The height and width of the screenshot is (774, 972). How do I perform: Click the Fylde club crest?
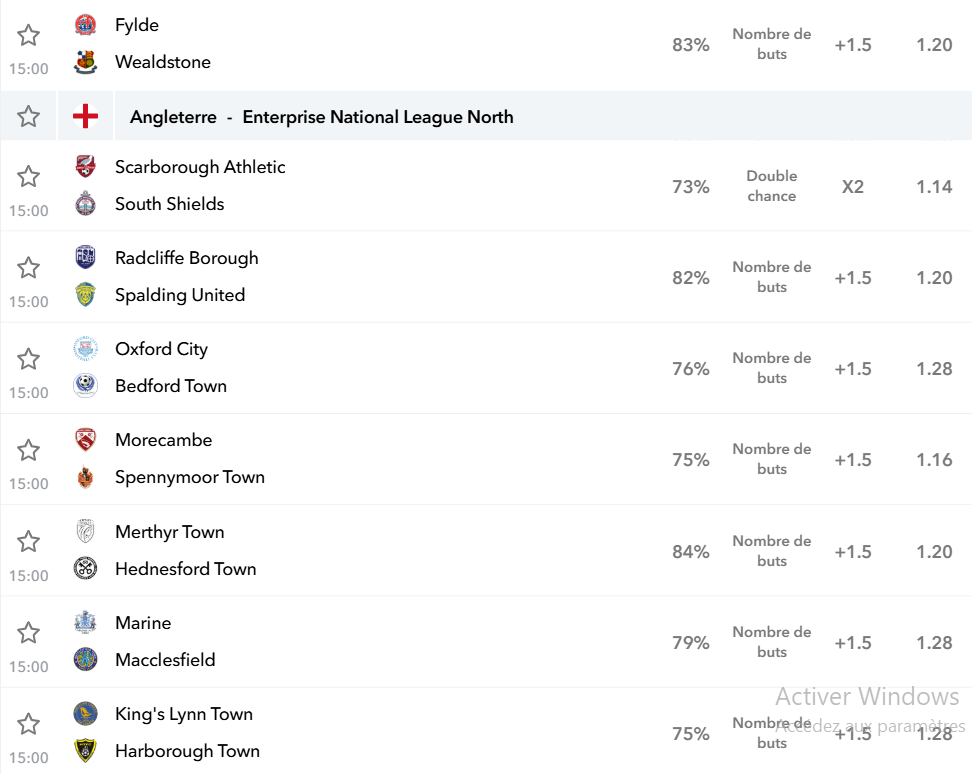pyautogui.click(x=86, y=25)
